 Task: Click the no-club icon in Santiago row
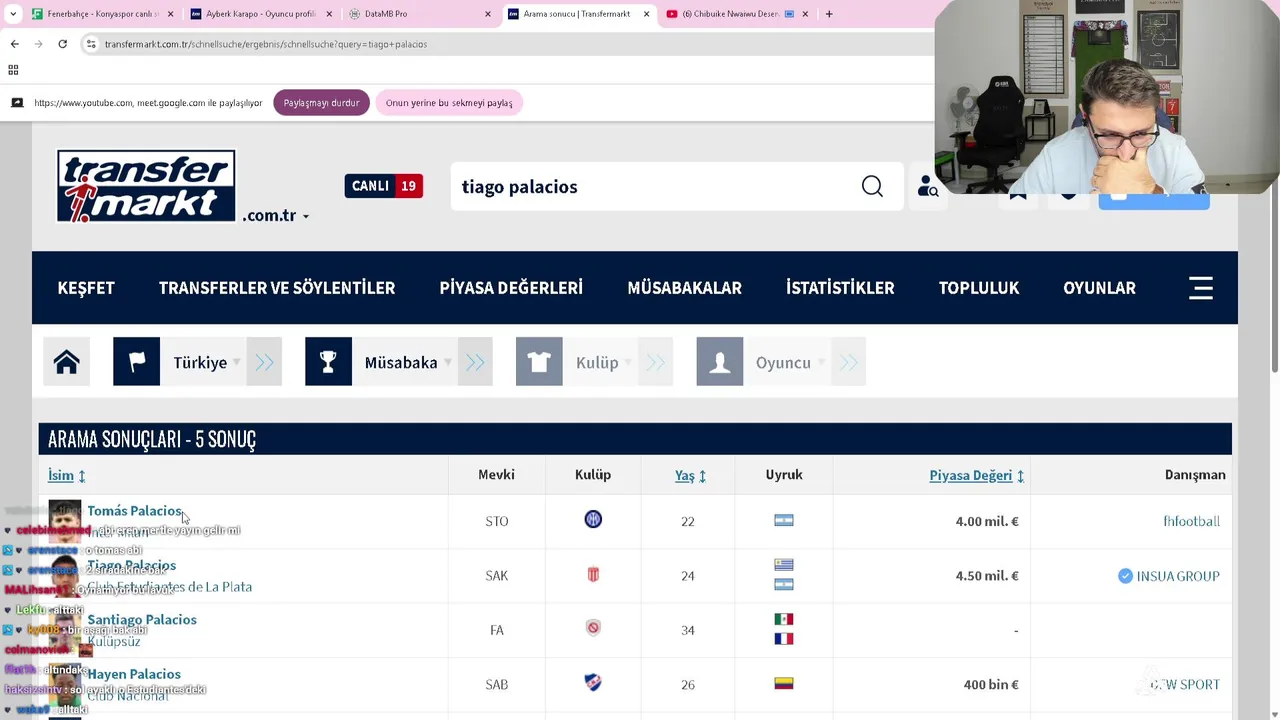(593, 629)
